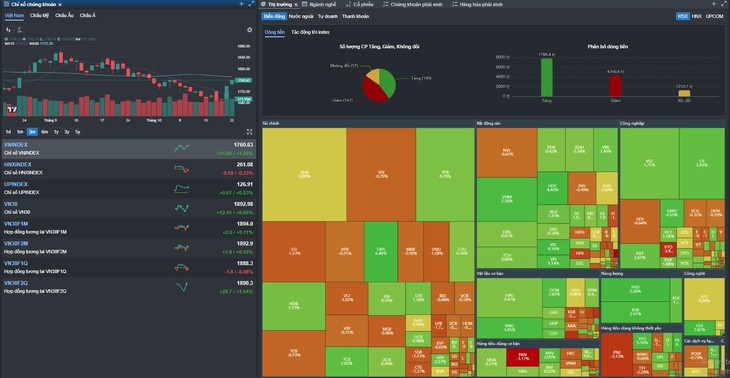Click the NVL heatmap tile

tap(507, 152)
